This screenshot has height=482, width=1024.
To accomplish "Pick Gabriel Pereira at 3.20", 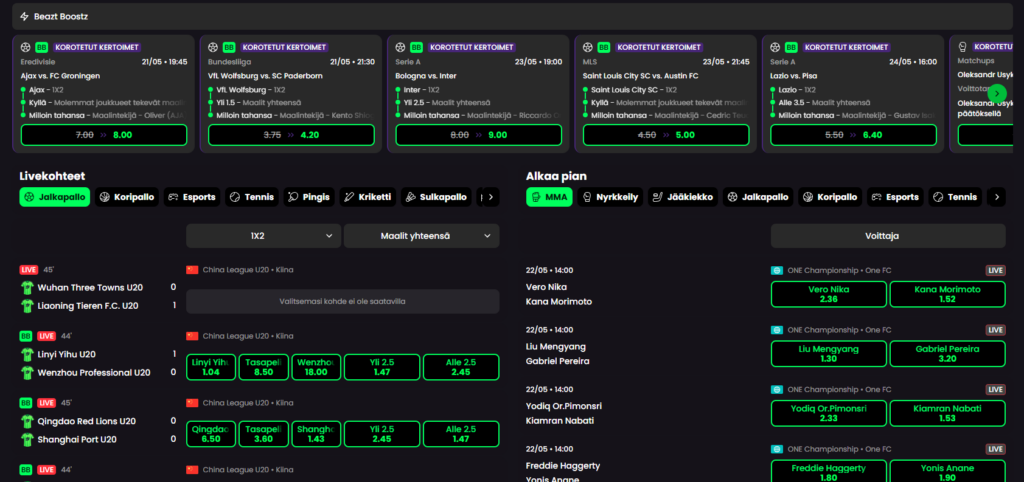I will coord(948,354).
